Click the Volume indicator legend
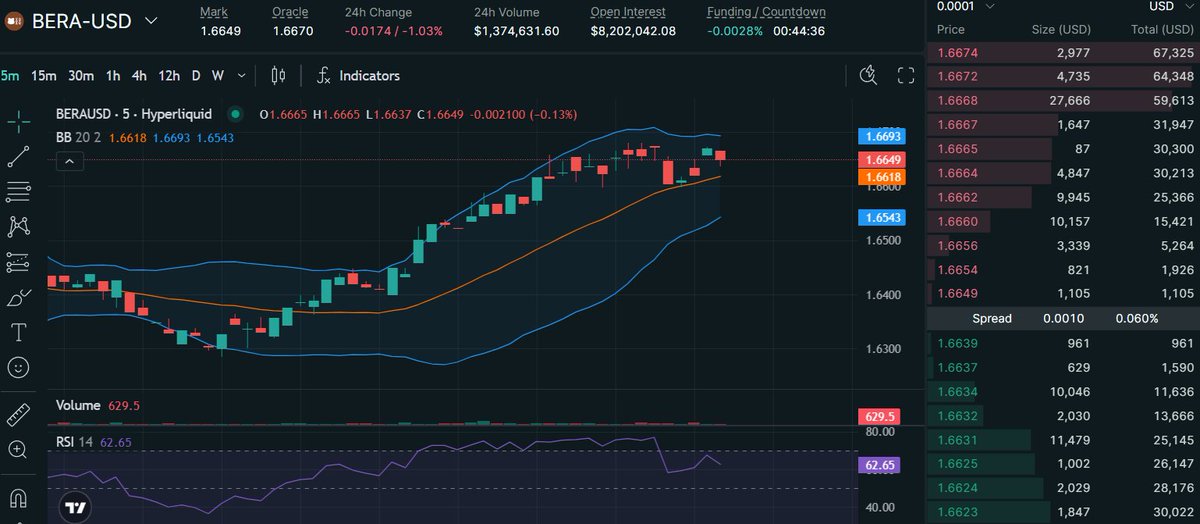 tap(78, 405)
